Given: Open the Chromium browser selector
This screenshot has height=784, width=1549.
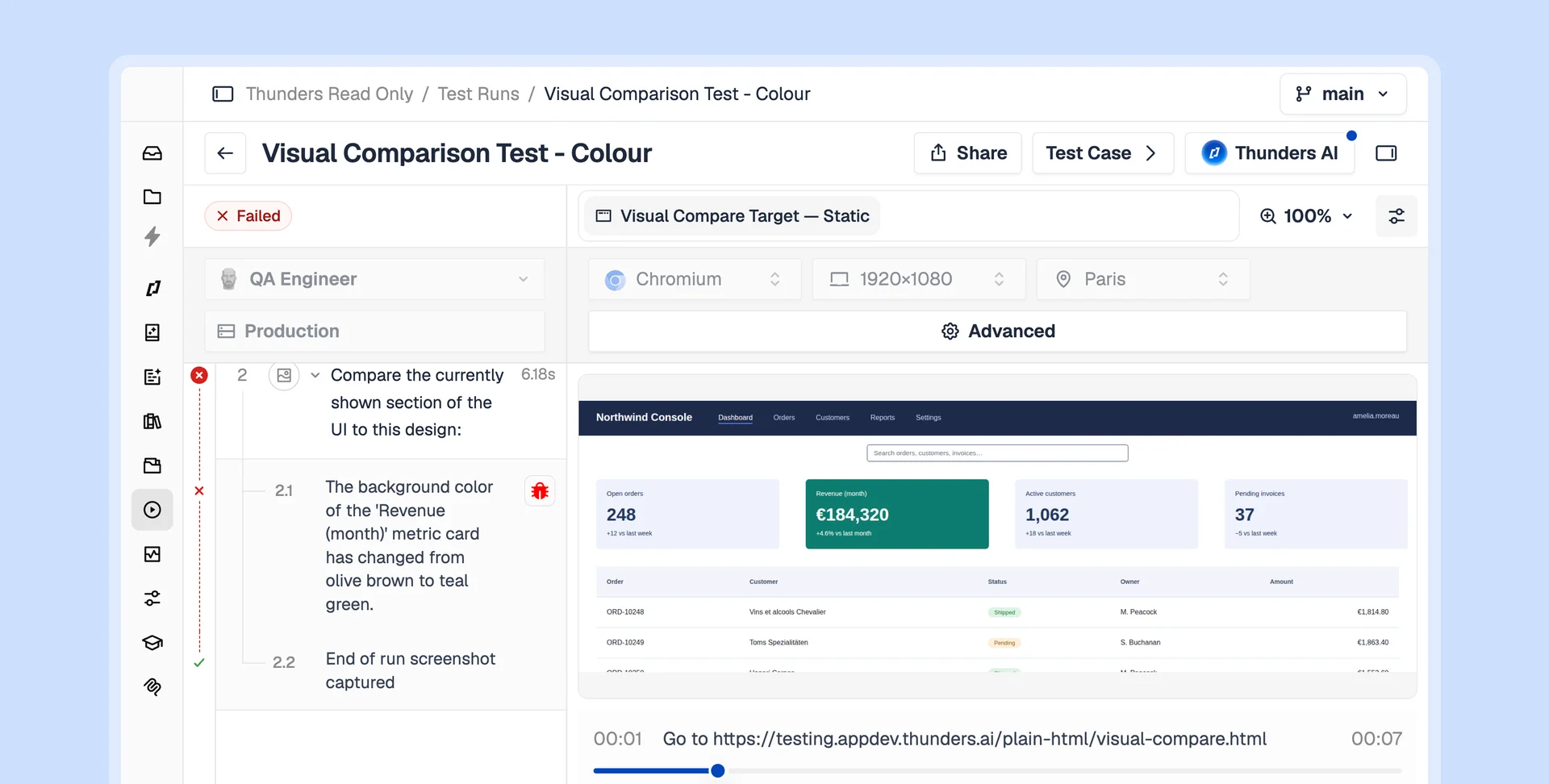Looking at the screenshot, I should click(695, 279).
